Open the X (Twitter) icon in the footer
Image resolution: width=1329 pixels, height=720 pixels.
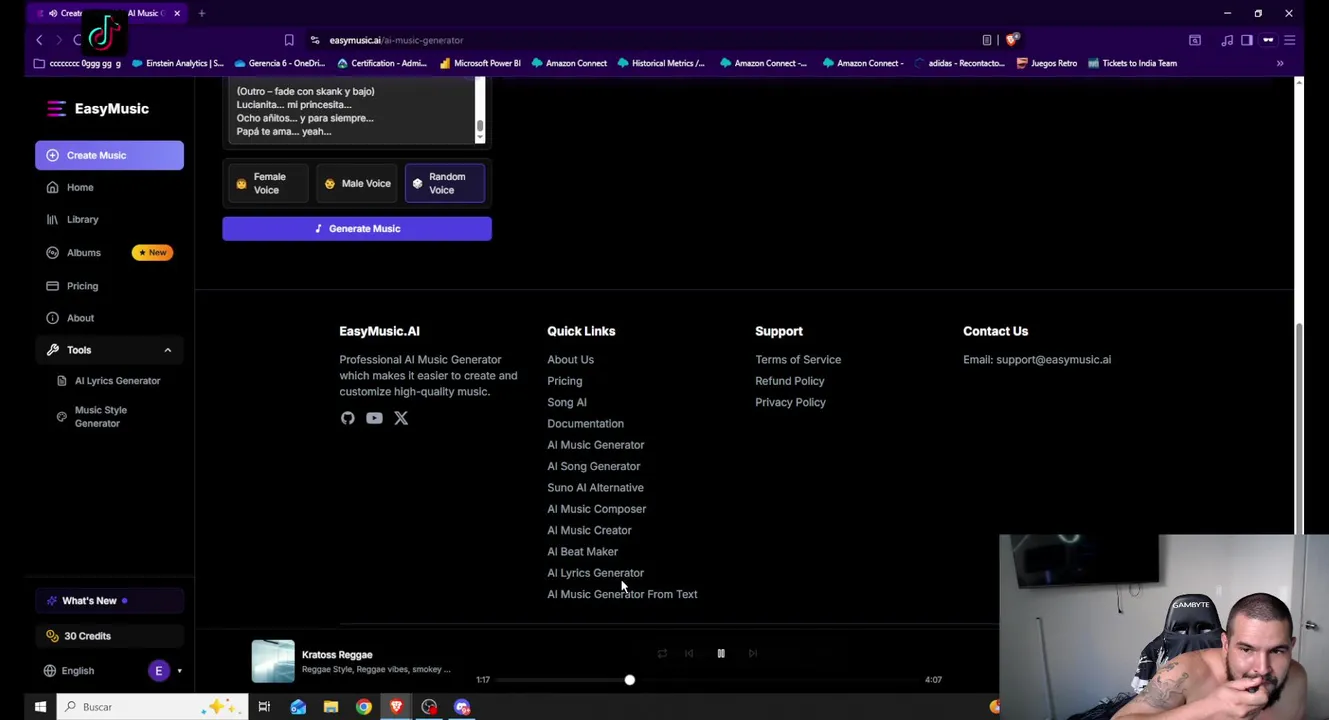pos(401,418)
